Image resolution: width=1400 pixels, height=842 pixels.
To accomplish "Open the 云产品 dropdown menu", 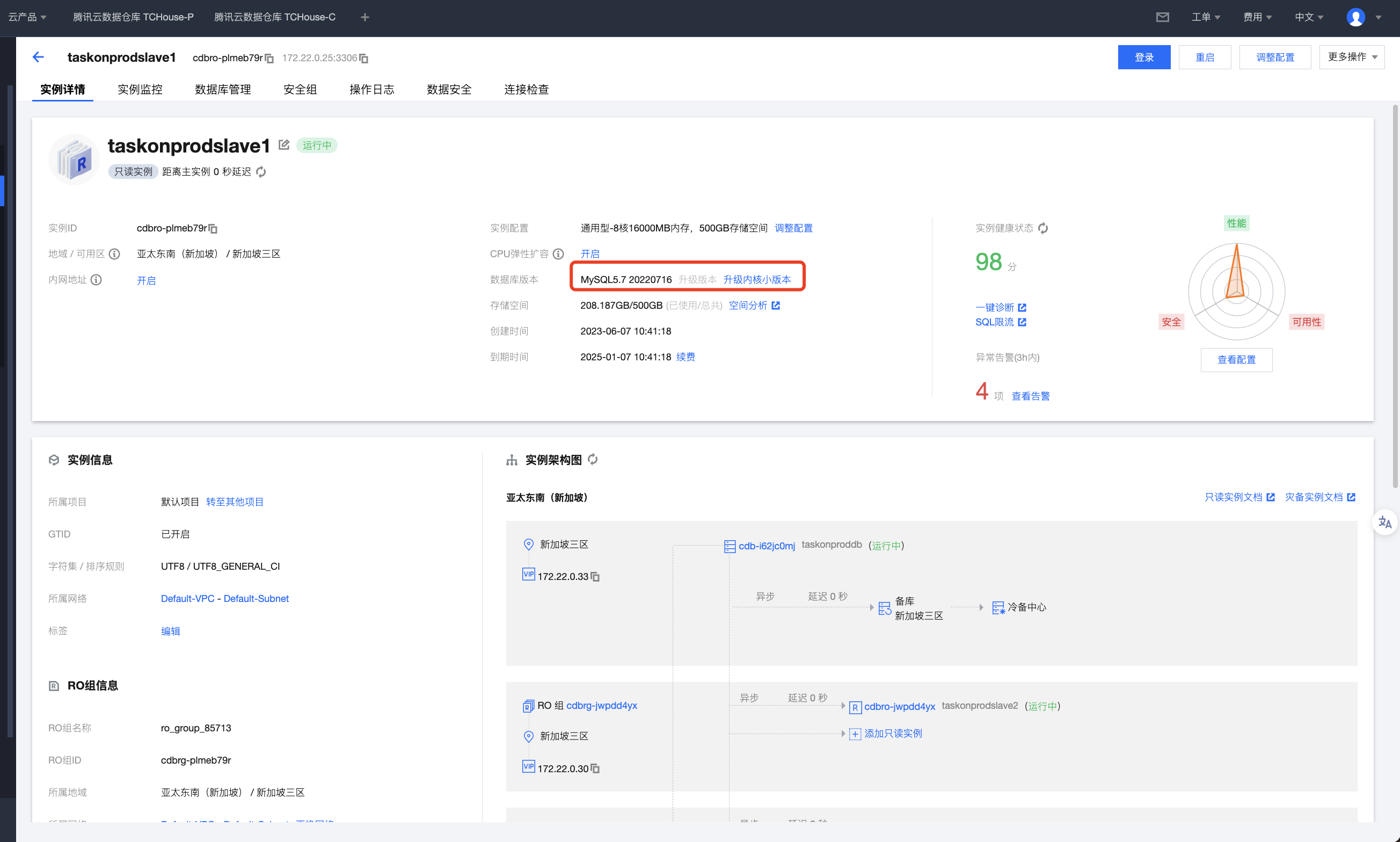I will click(27, 17).
